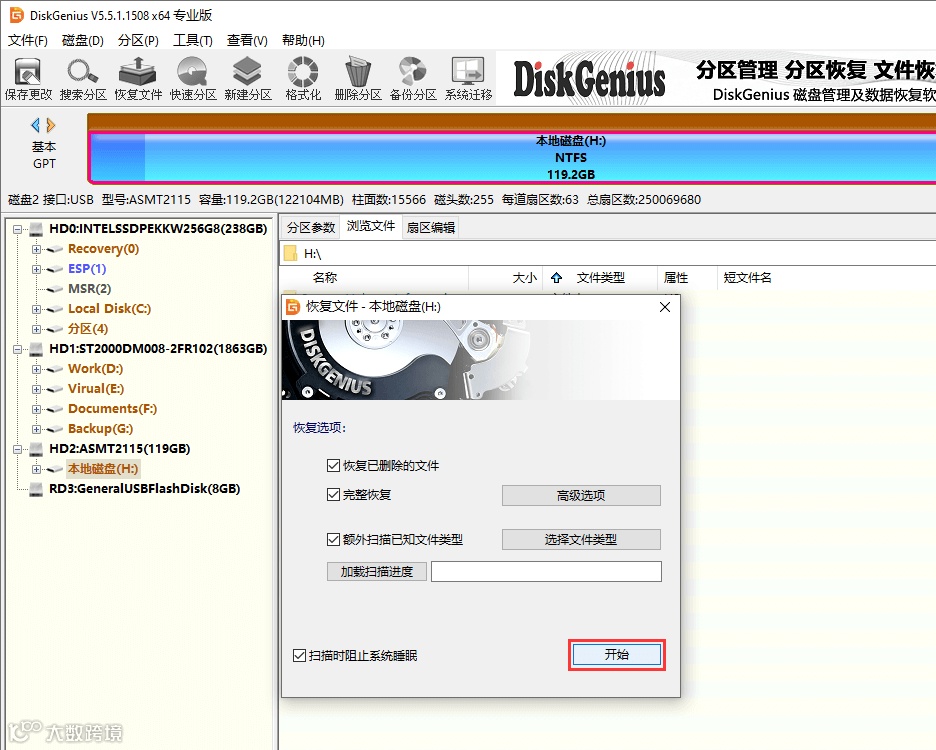Sort files by 属性 column header
This screenshot has height=750, width=936.
click(x=676, y=278)
